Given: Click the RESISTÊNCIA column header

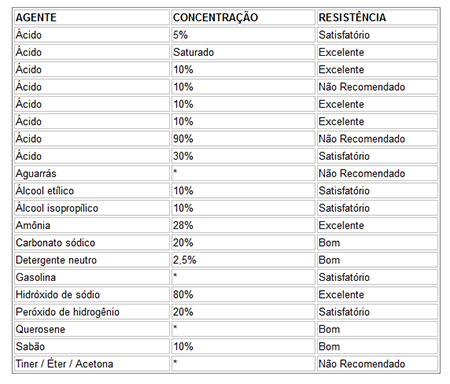Looking at the screenshot, I should tap(377, 17).
